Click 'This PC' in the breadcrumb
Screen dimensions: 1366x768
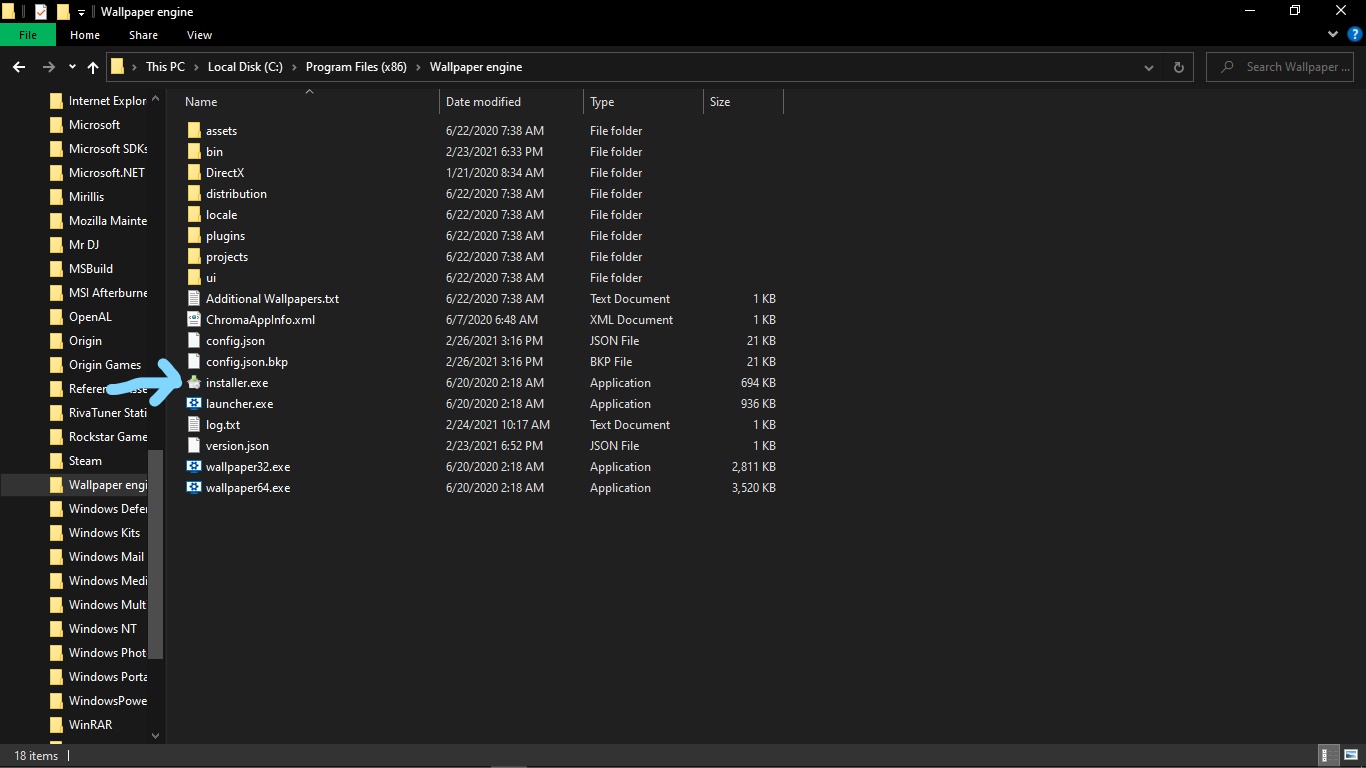point(165,67)
